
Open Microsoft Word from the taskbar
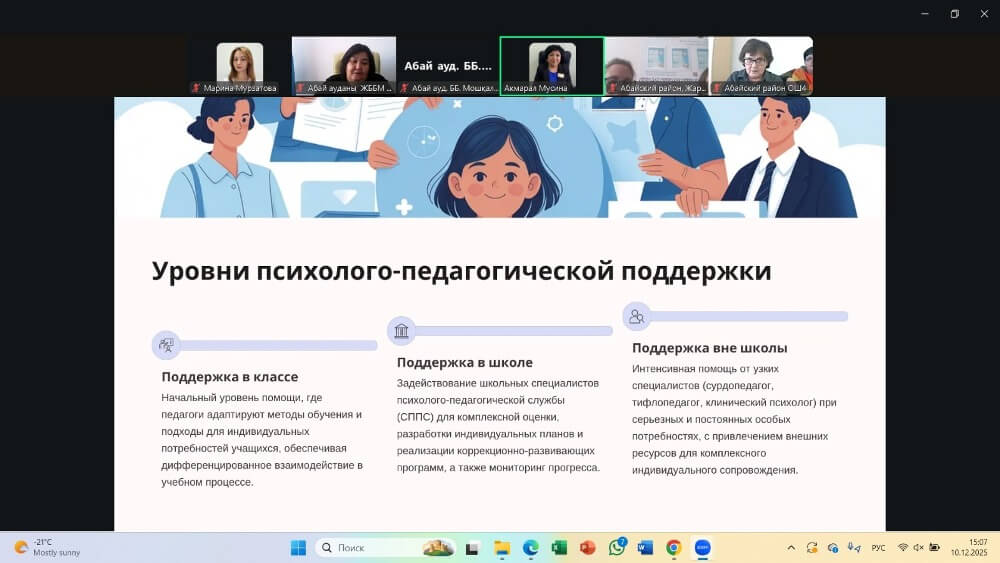pos(645,548)
